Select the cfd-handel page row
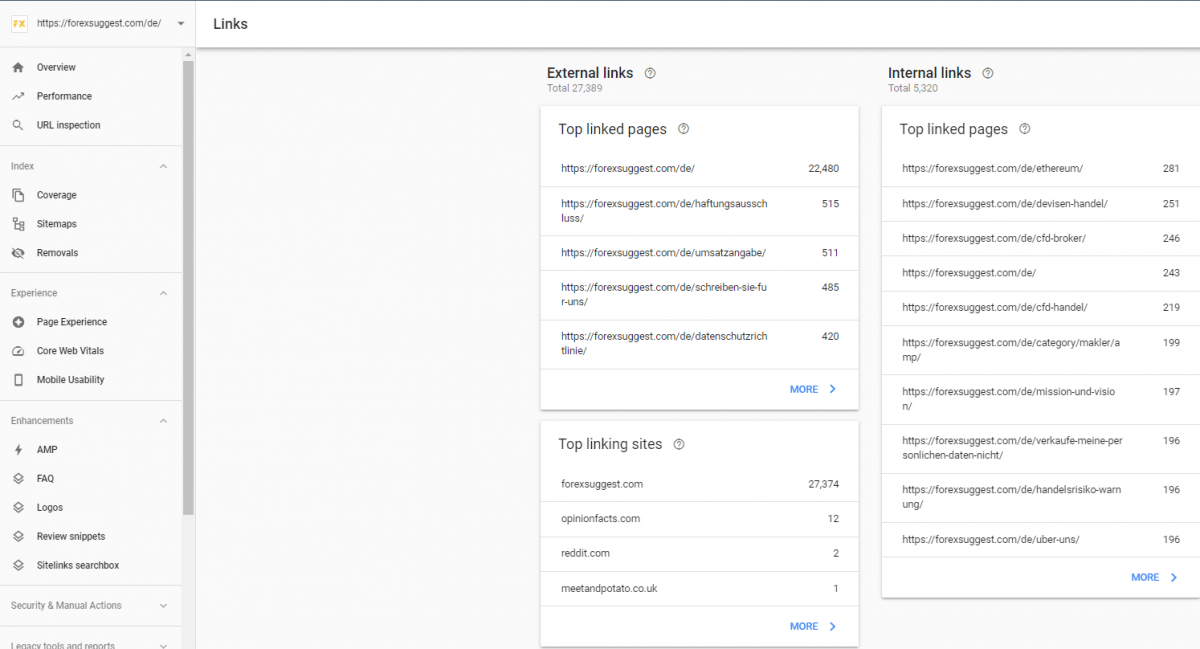 [x=1040, y=308]
